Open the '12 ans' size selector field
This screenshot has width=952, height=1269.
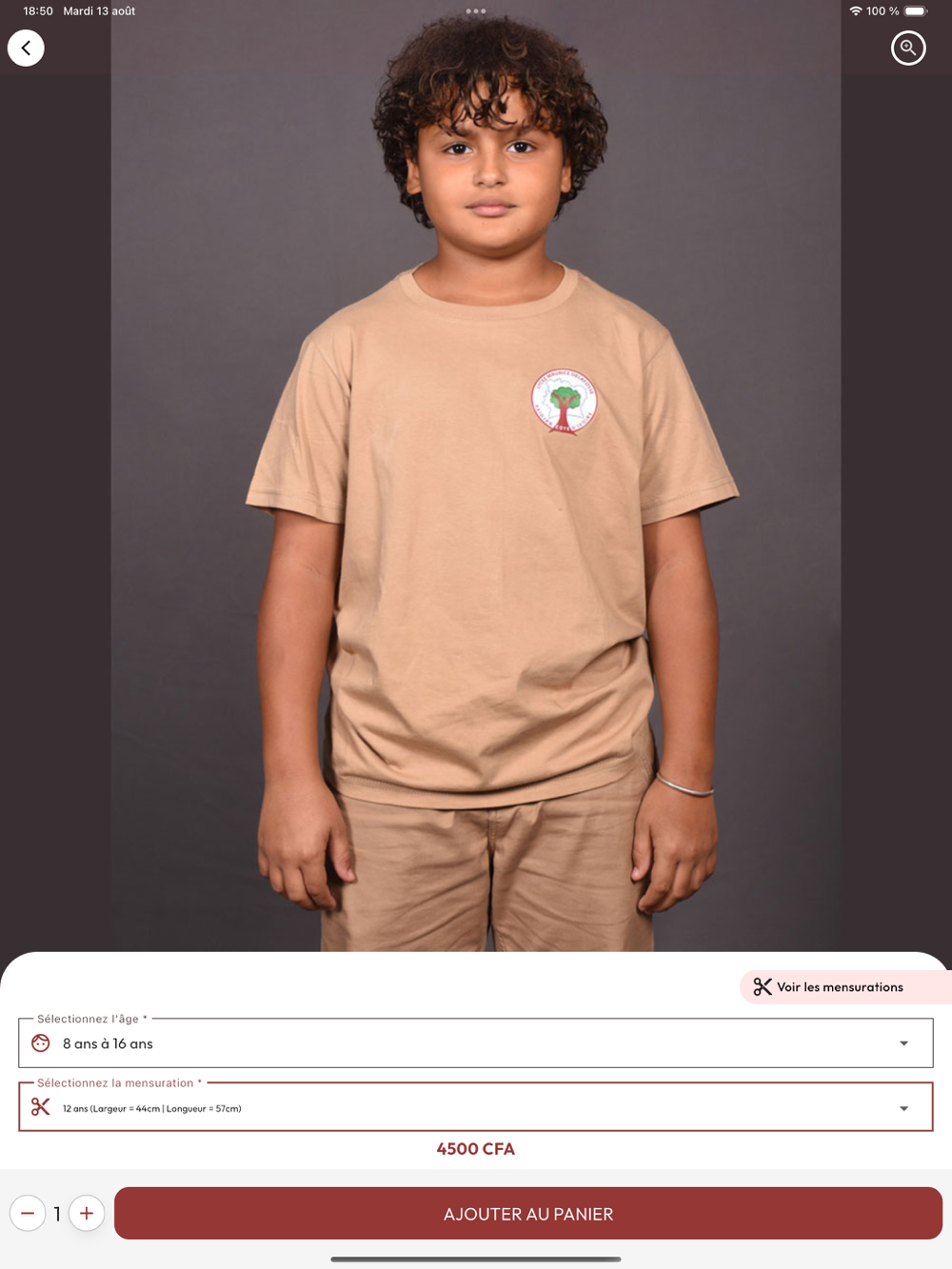click(476, 1107)
